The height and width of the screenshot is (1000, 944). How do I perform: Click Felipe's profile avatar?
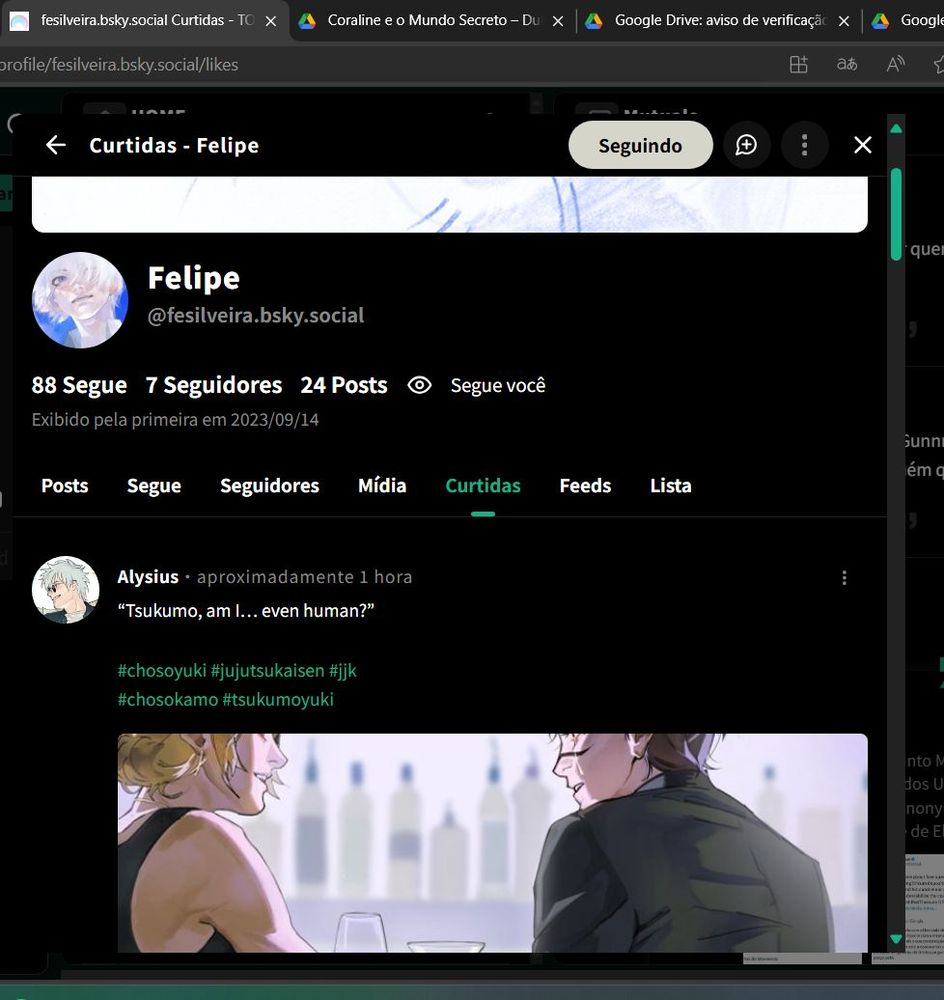click(x=80, y=300)
